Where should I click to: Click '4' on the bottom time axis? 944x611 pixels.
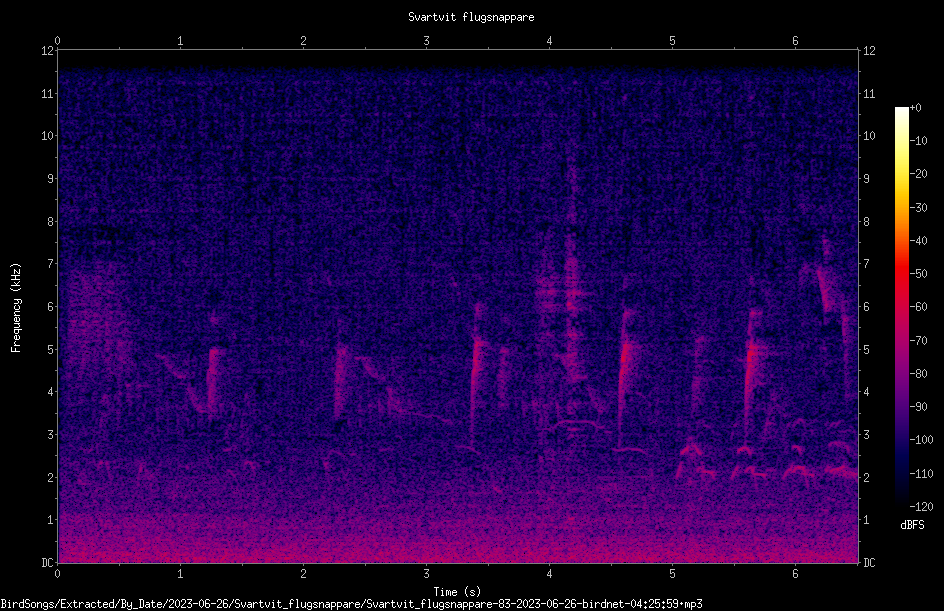pyautogui.click(x=549, y=574)
